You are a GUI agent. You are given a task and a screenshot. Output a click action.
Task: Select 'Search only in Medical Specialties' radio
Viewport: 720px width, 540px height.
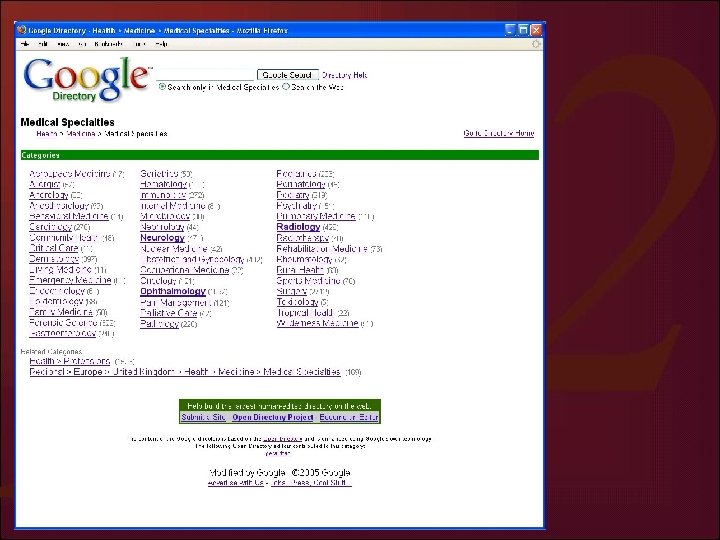tap(162, 86)
